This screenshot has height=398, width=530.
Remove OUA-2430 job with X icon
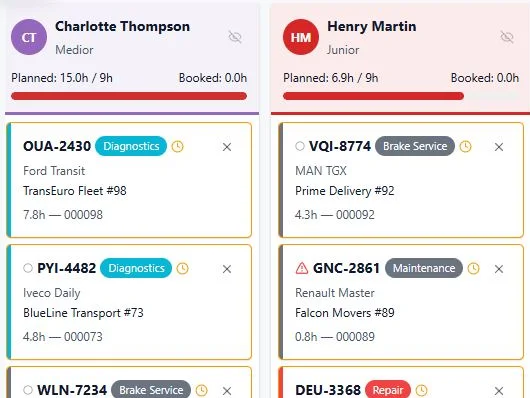tap(227, 147)
